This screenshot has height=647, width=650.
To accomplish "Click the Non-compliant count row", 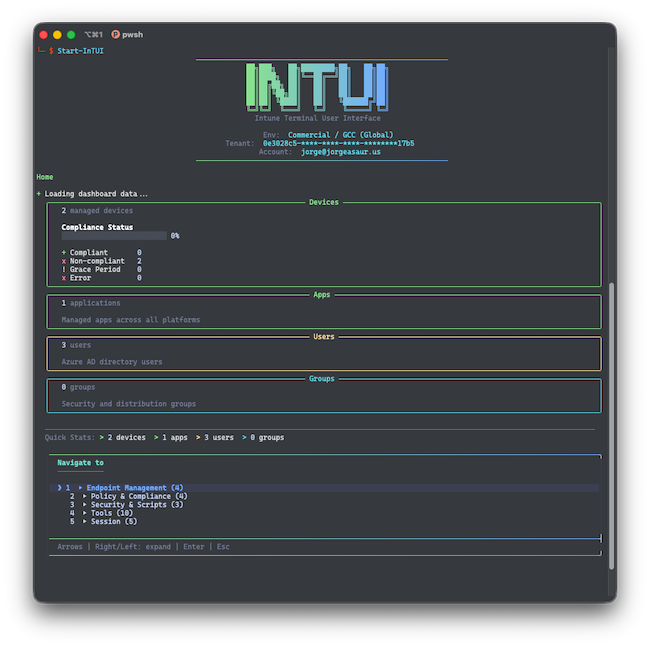I will (x=102, y=261).
